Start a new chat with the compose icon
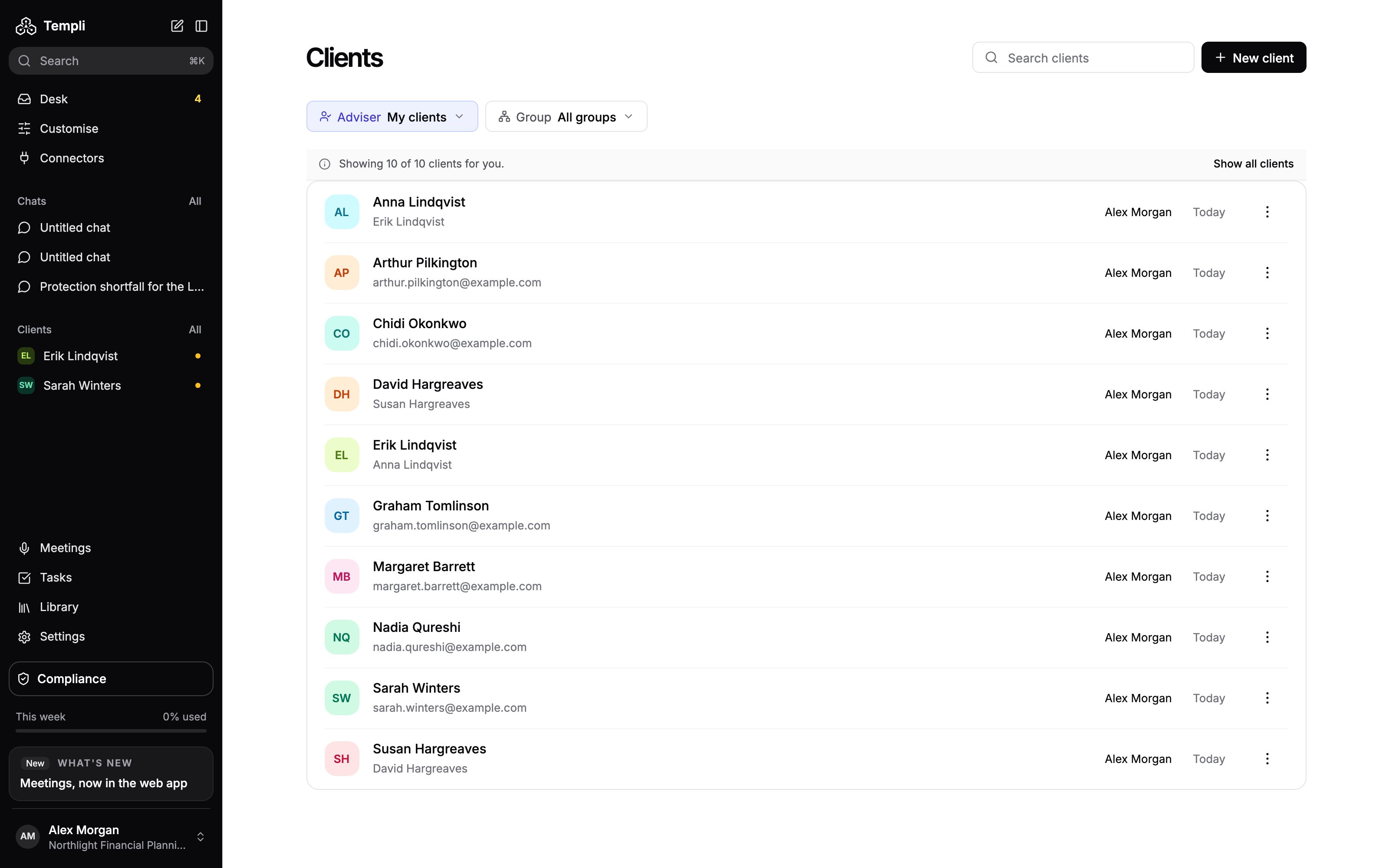This screenshot has width=1389, height=868. 177,26
